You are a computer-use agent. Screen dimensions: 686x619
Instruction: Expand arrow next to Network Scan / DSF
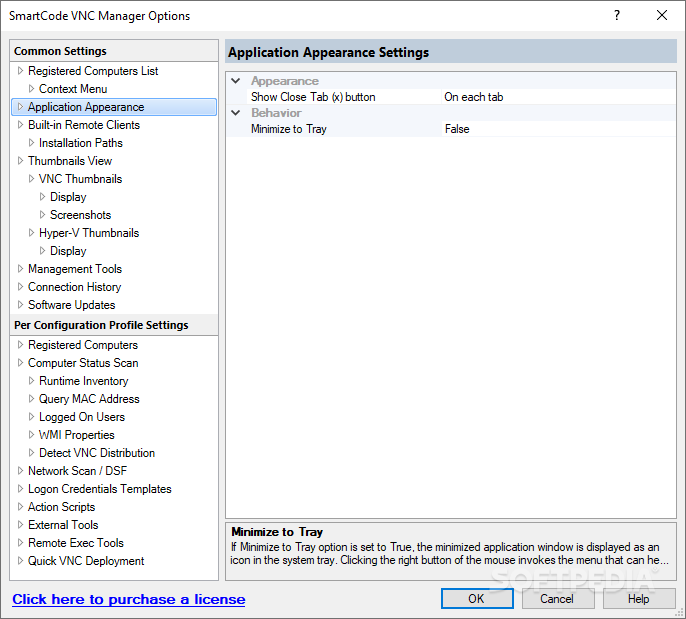click(20, 471)
